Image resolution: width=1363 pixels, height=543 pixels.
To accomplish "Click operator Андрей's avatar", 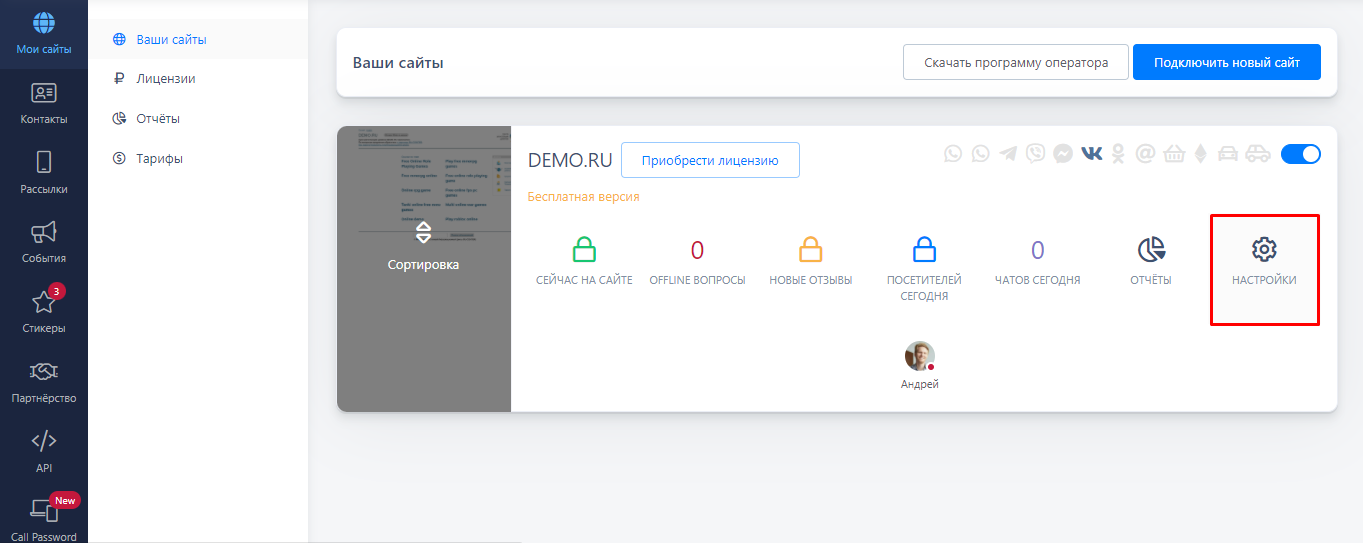I will tap(919, 356).
